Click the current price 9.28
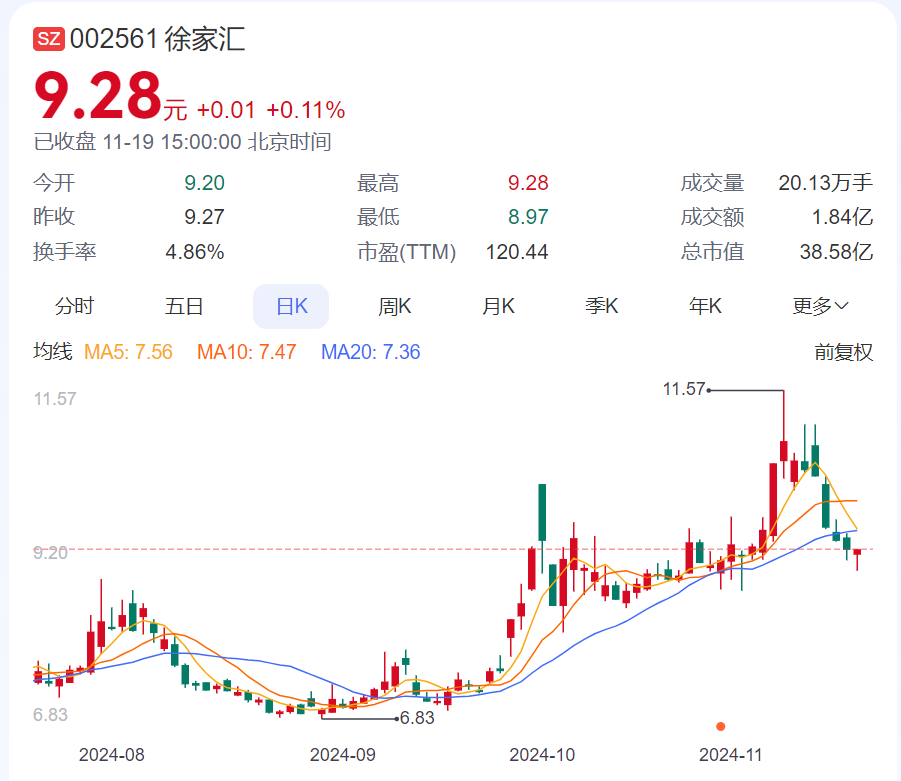The height and width of the screenshot is (781, 901). 97,95
